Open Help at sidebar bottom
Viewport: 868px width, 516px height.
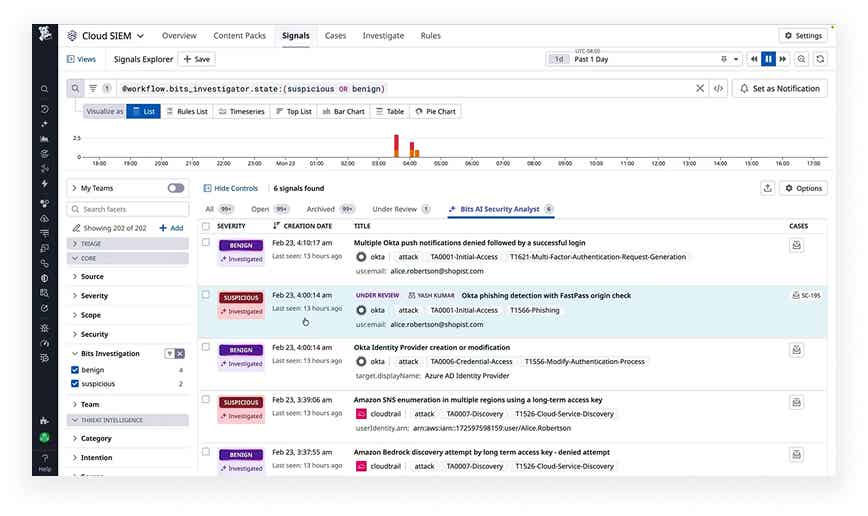(45, 463)
